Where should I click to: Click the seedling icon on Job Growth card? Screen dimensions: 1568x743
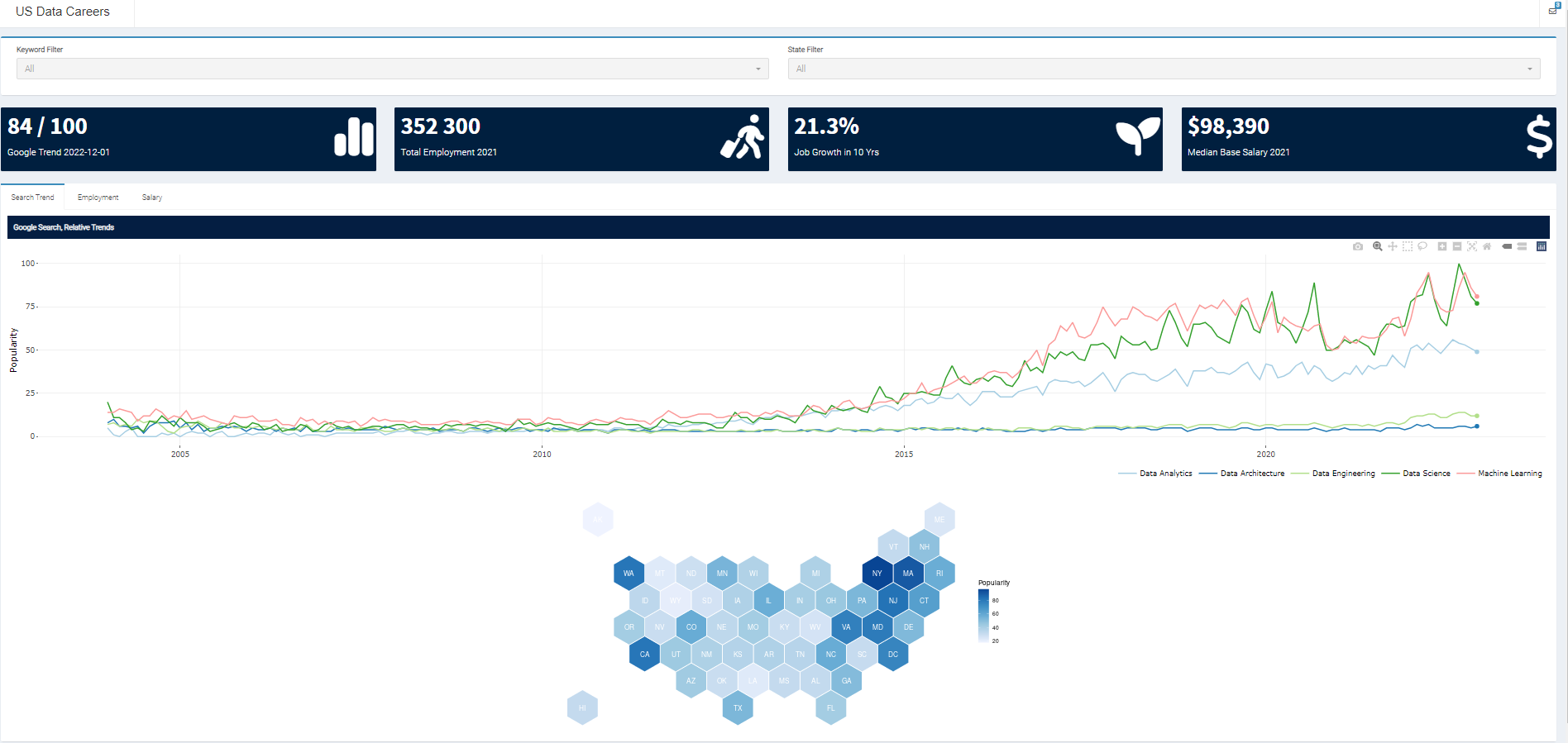point(1138,136)
